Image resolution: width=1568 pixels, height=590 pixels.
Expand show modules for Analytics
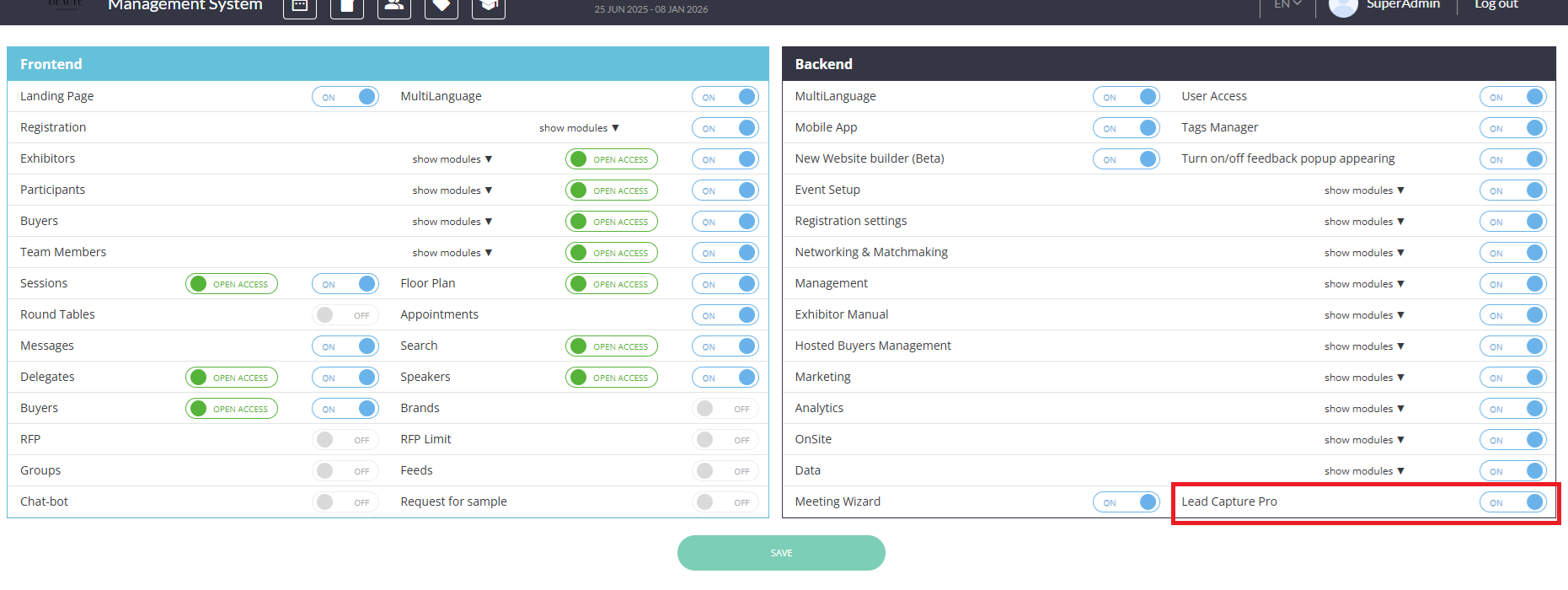1365,409
